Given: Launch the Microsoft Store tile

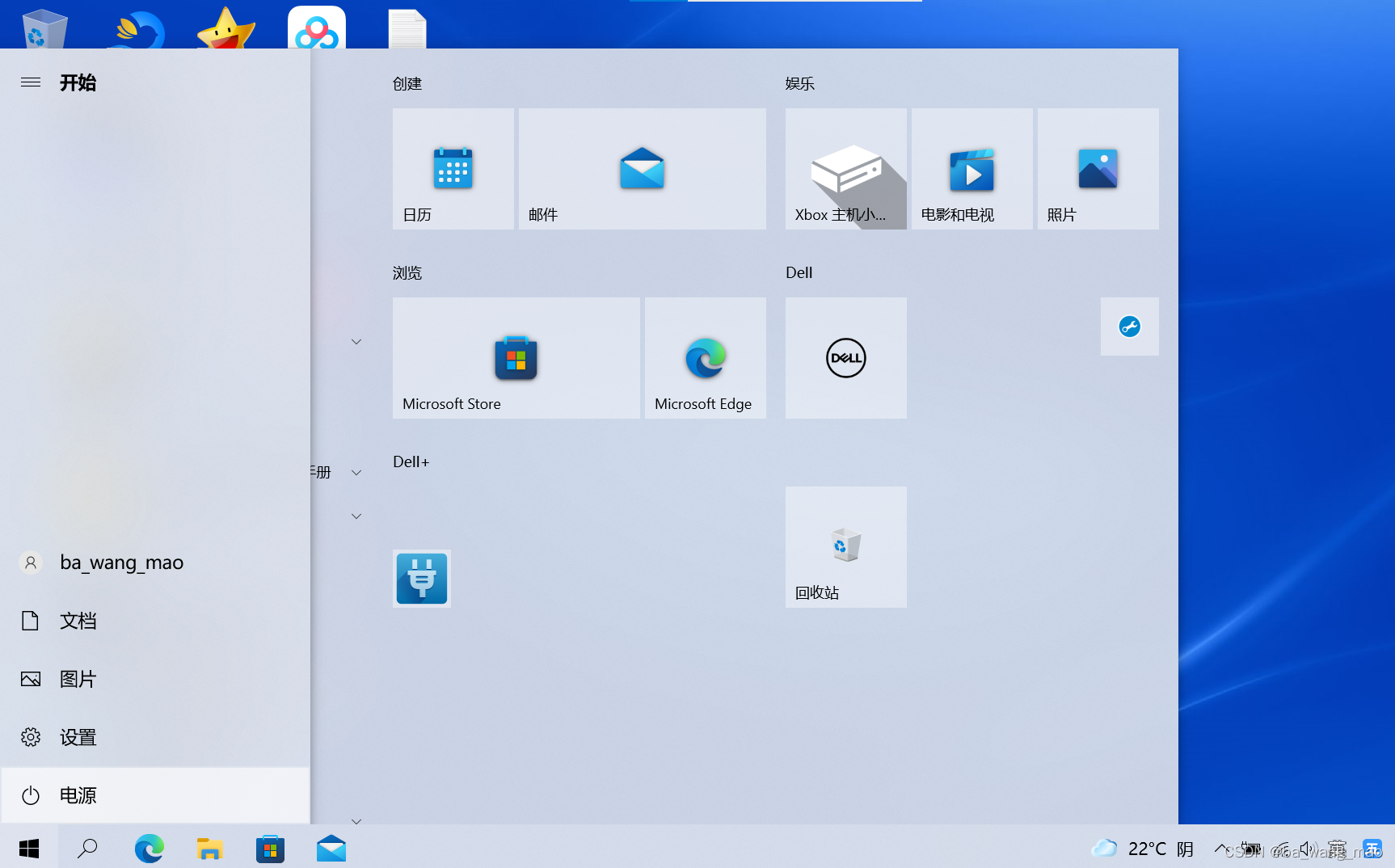Looking at the screenshot, I should [x=516, y=357].
